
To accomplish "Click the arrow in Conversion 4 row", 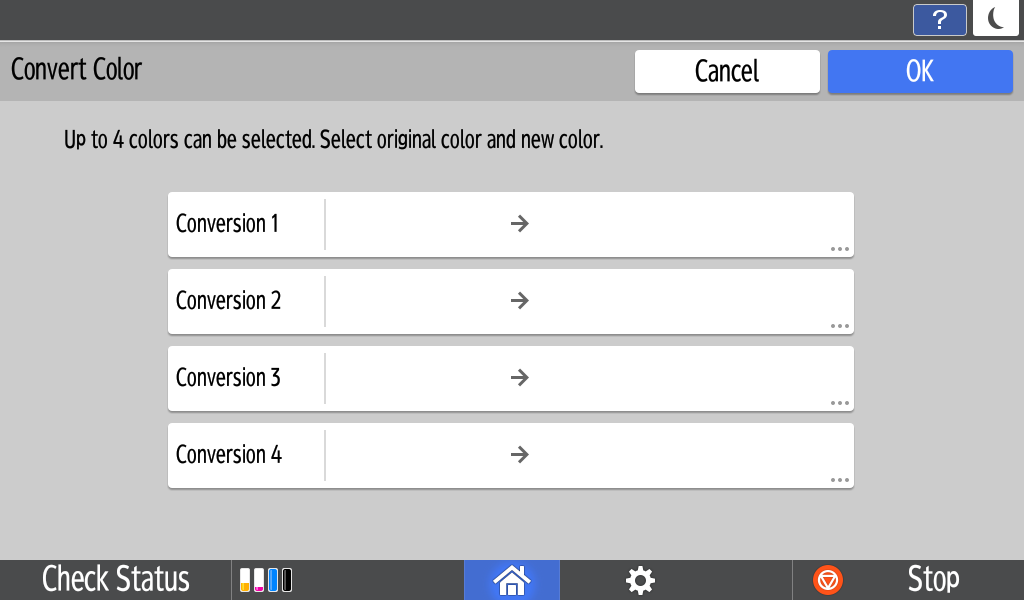I will [x=519, y=455].
